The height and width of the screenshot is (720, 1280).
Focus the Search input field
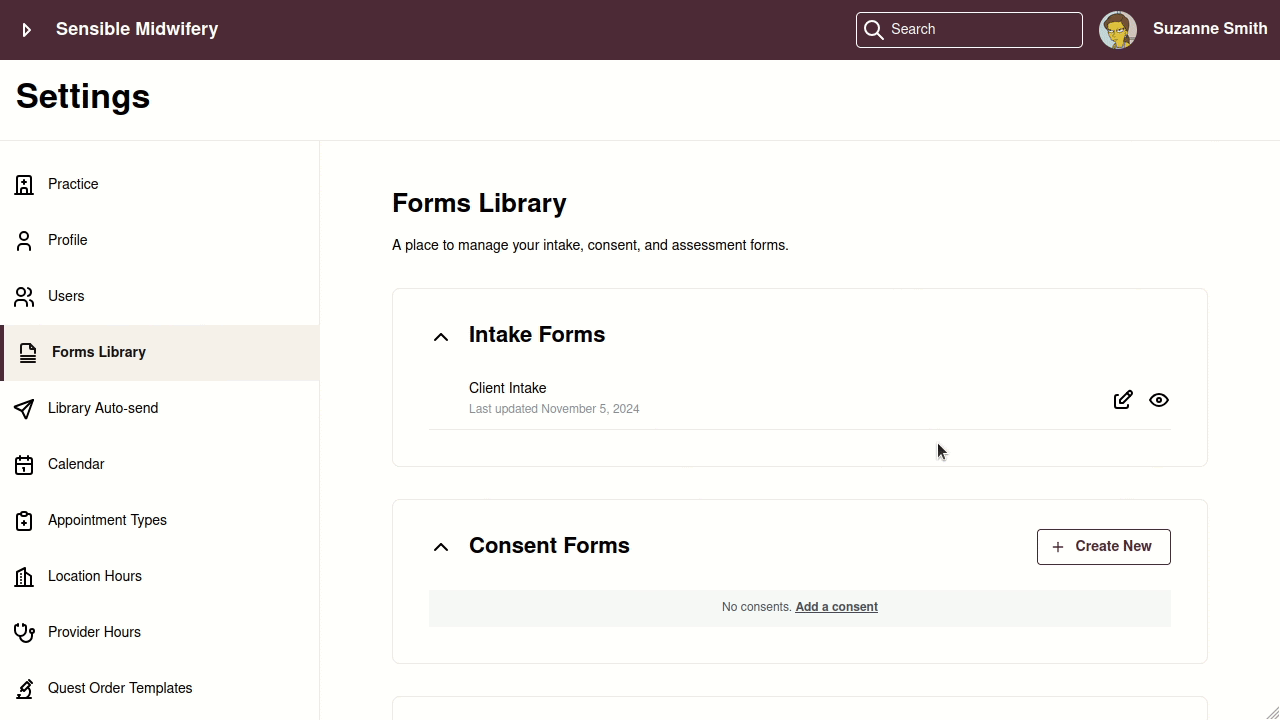(969, 30)
